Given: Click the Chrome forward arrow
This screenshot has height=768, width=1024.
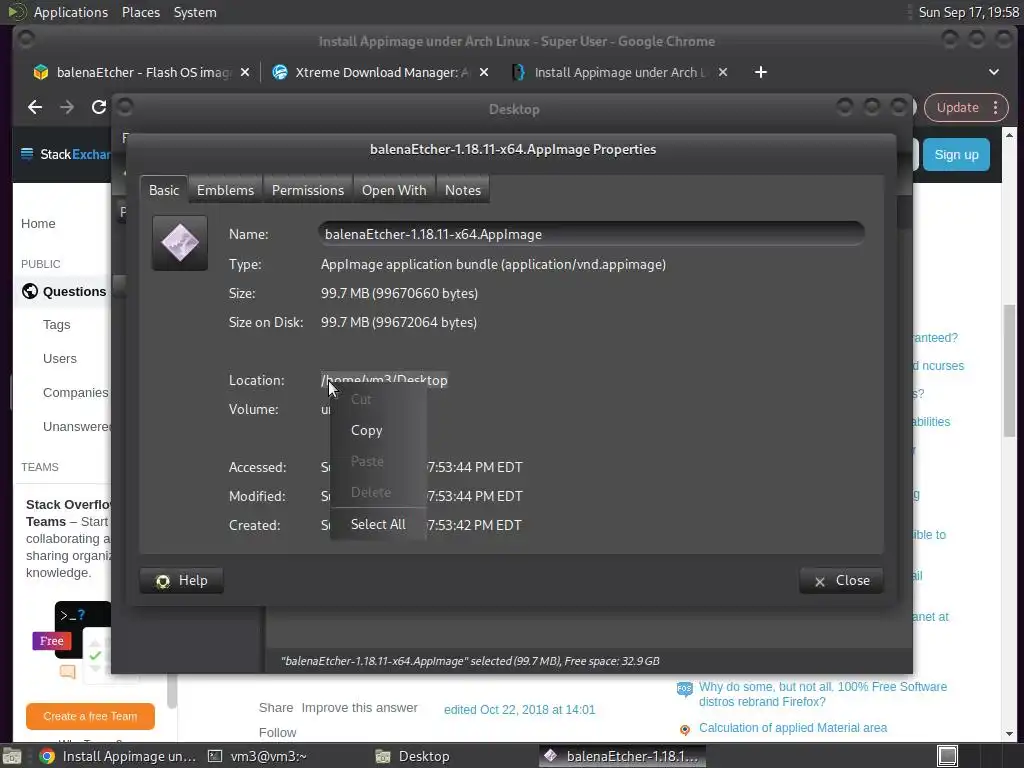Looking at the screenshot, I should click(67, 107).
